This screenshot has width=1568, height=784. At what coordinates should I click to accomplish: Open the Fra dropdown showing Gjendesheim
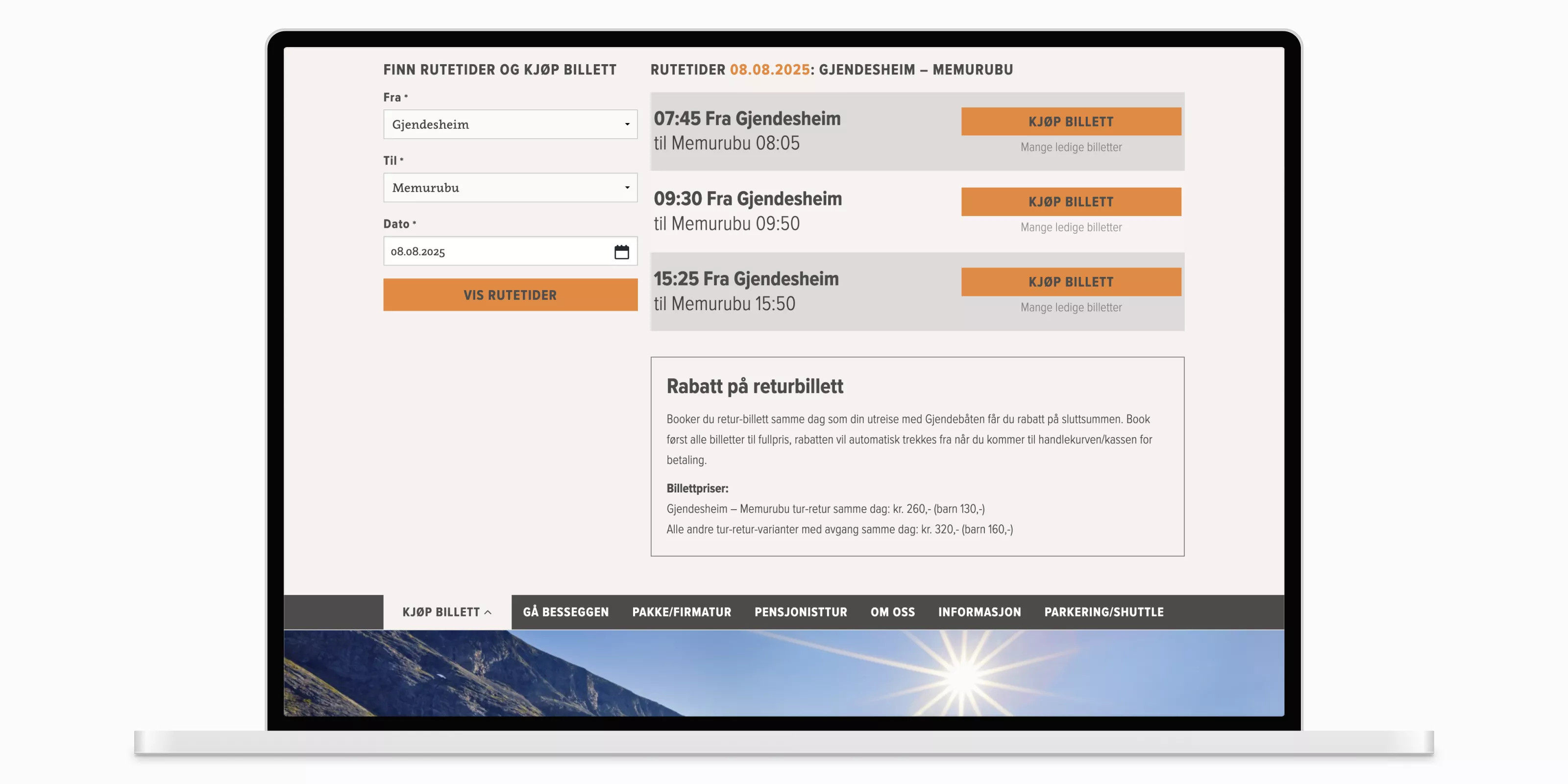(510, 124)
